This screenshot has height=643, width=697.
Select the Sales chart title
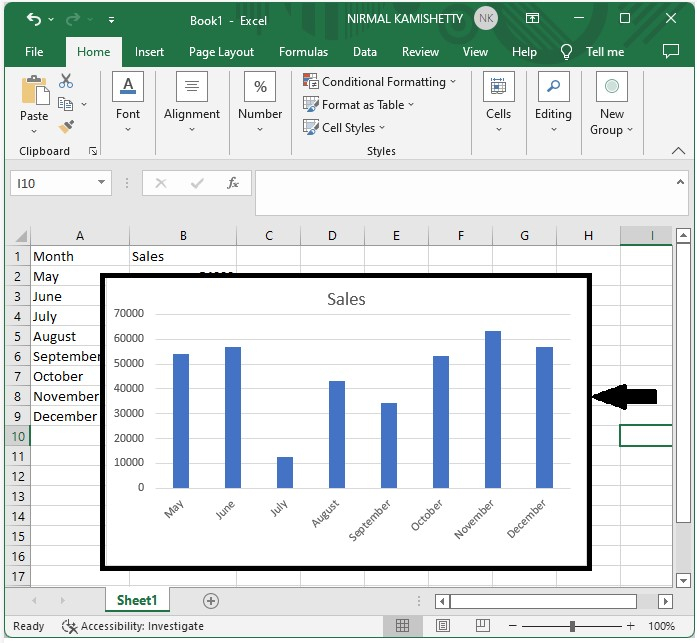pos(346,299)
